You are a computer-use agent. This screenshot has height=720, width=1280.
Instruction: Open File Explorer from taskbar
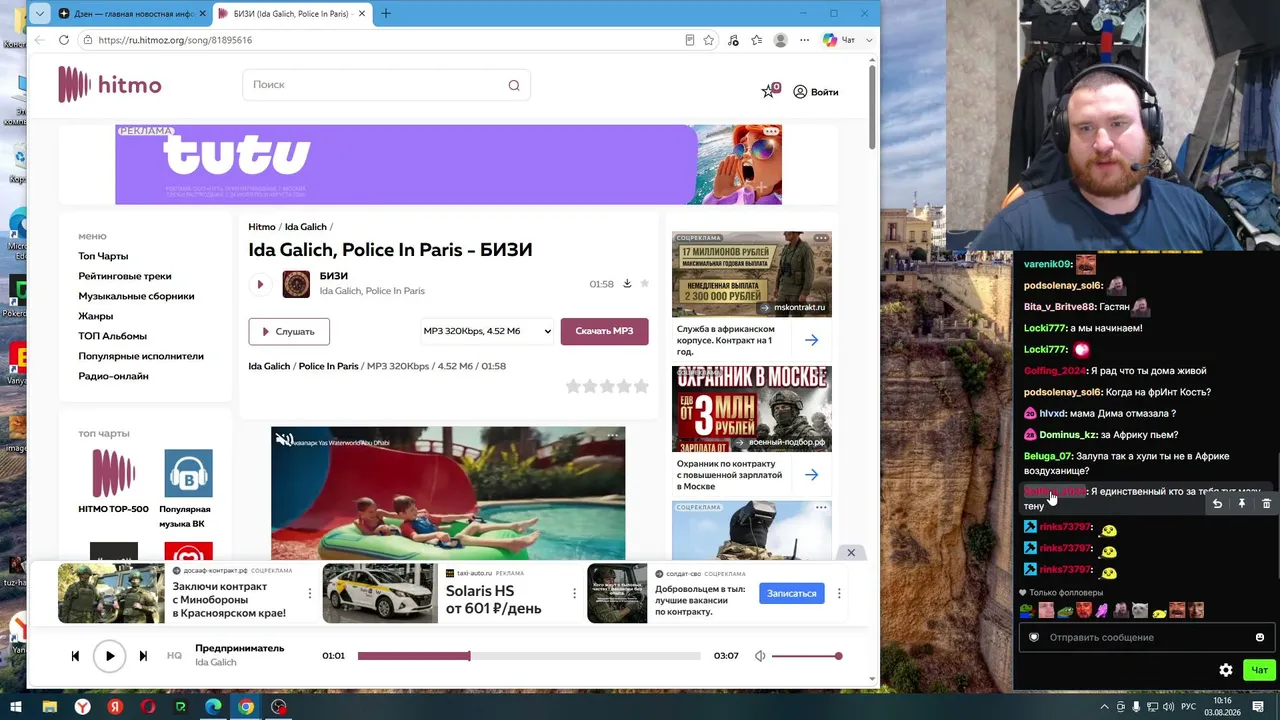[x=49, y=707]
